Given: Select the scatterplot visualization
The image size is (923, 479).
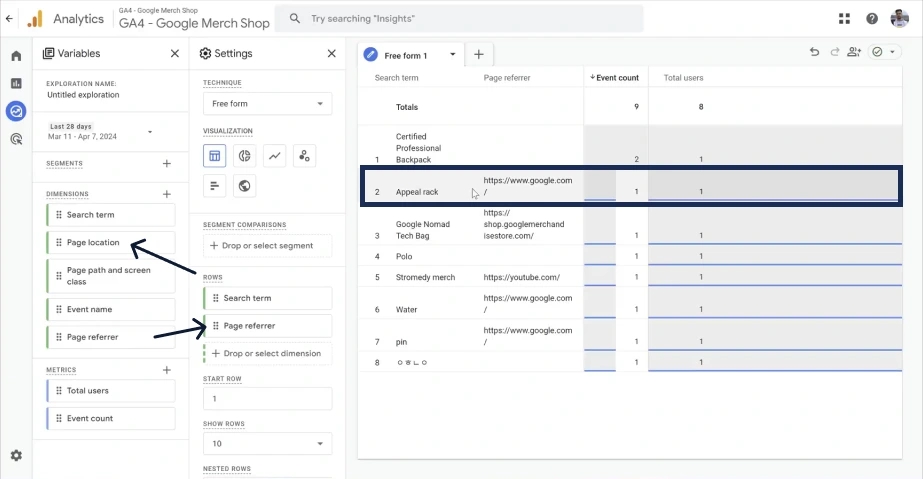Looking at the screenshot, I should tap(304, 156).
